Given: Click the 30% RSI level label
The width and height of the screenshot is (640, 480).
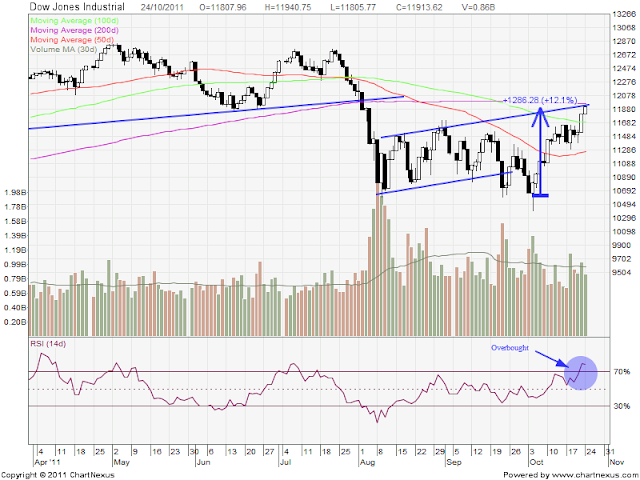Looking at the screenshot, I should [x=622, y=406].
